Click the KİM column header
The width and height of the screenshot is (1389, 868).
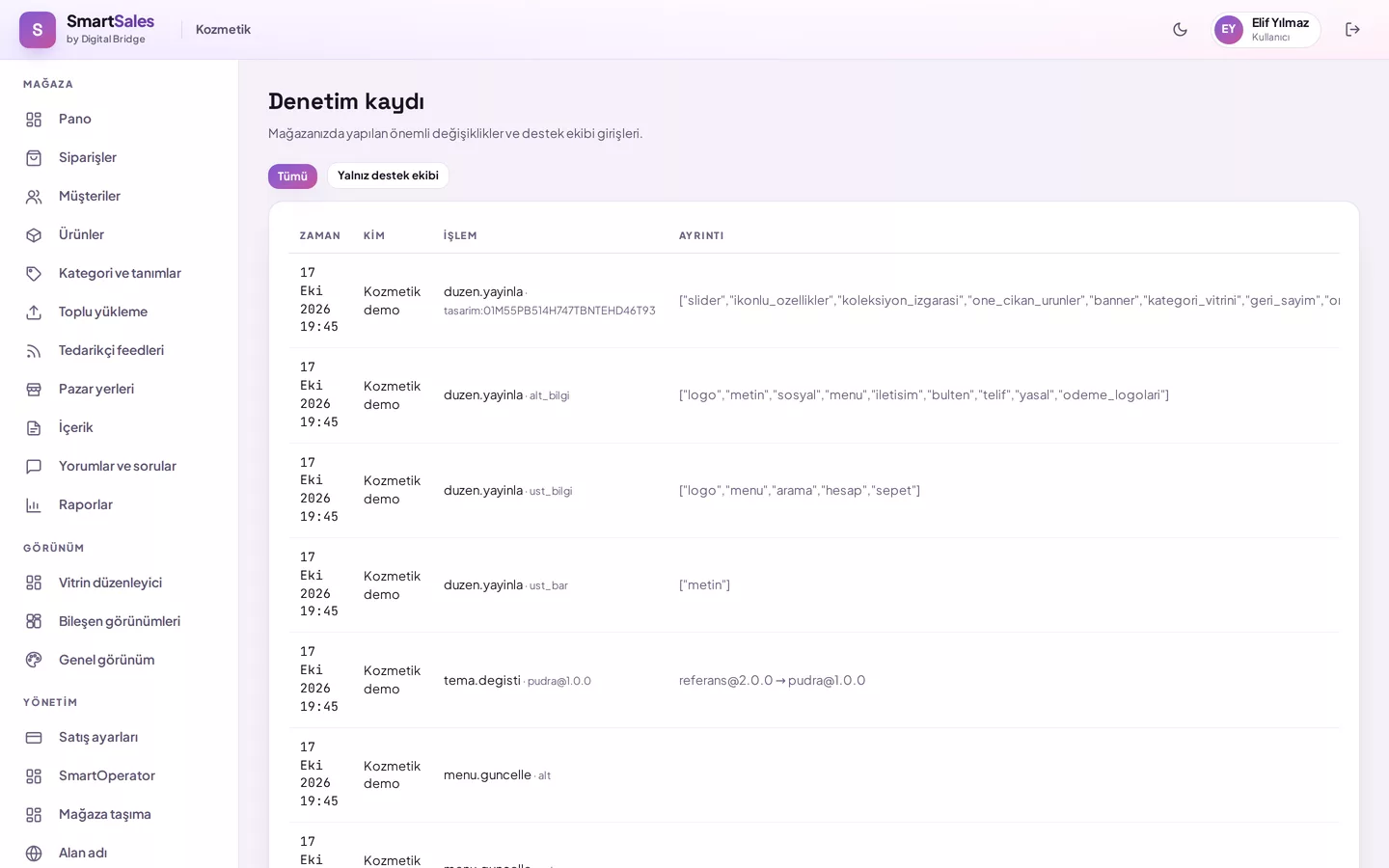[x=374, y=235]
